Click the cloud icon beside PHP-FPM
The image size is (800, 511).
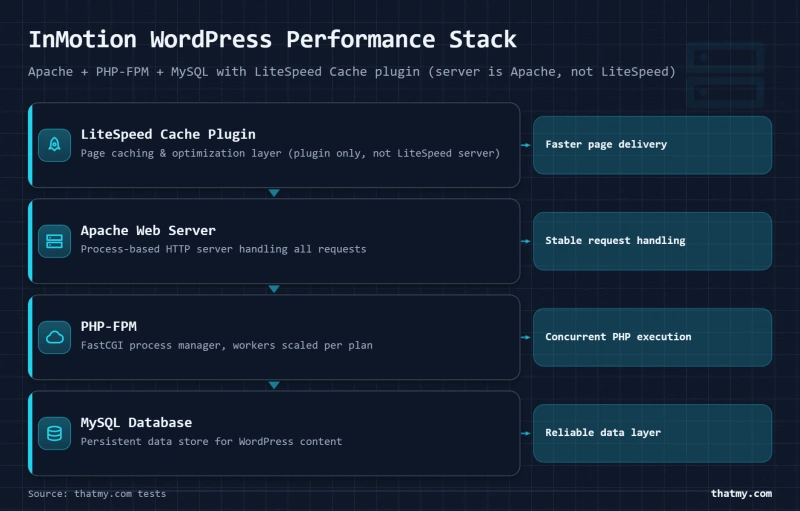click(x=55, y=337)
